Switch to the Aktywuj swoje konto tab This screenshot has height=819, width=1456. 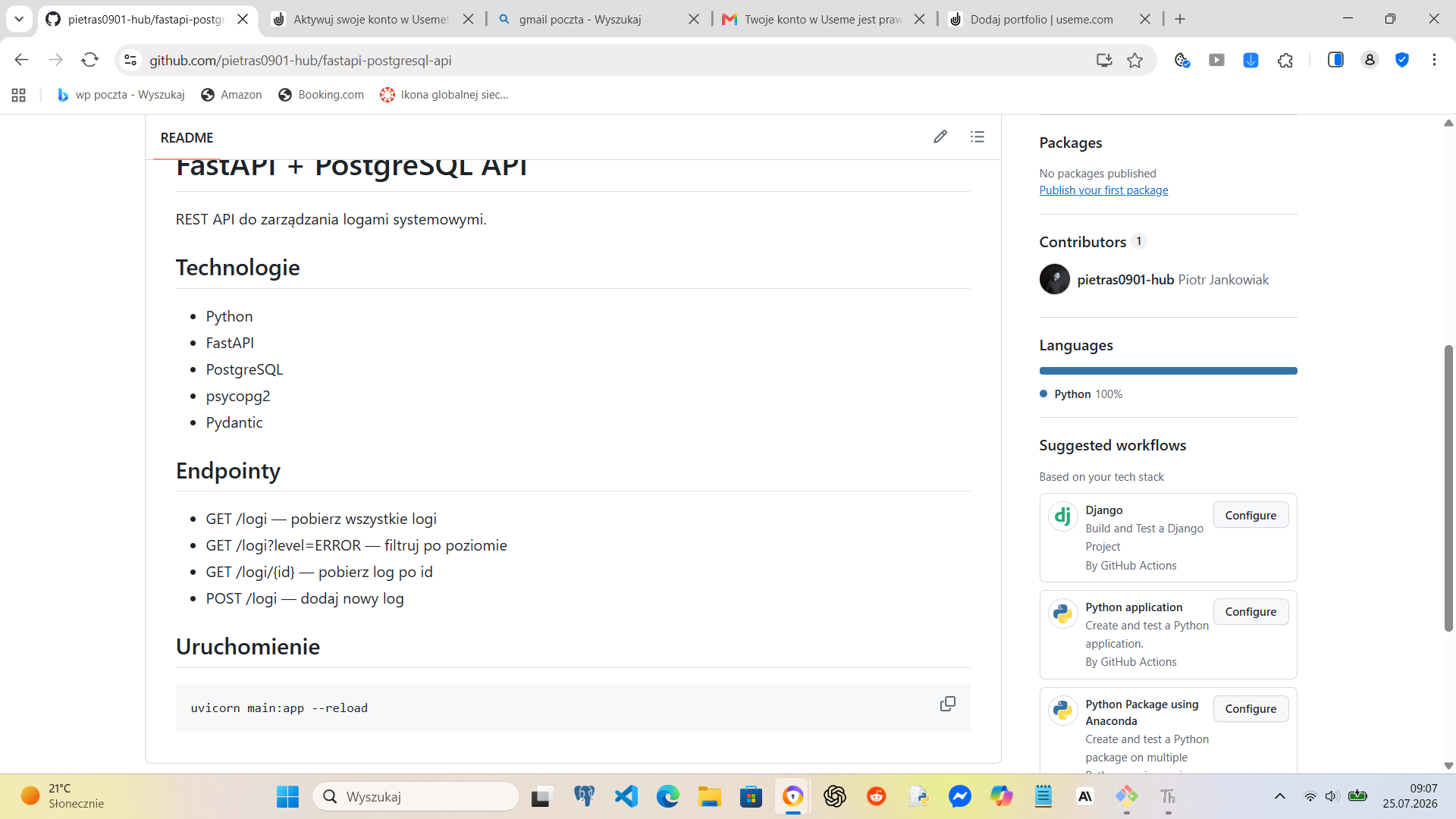pyautogui.click(x=371, y=19)
